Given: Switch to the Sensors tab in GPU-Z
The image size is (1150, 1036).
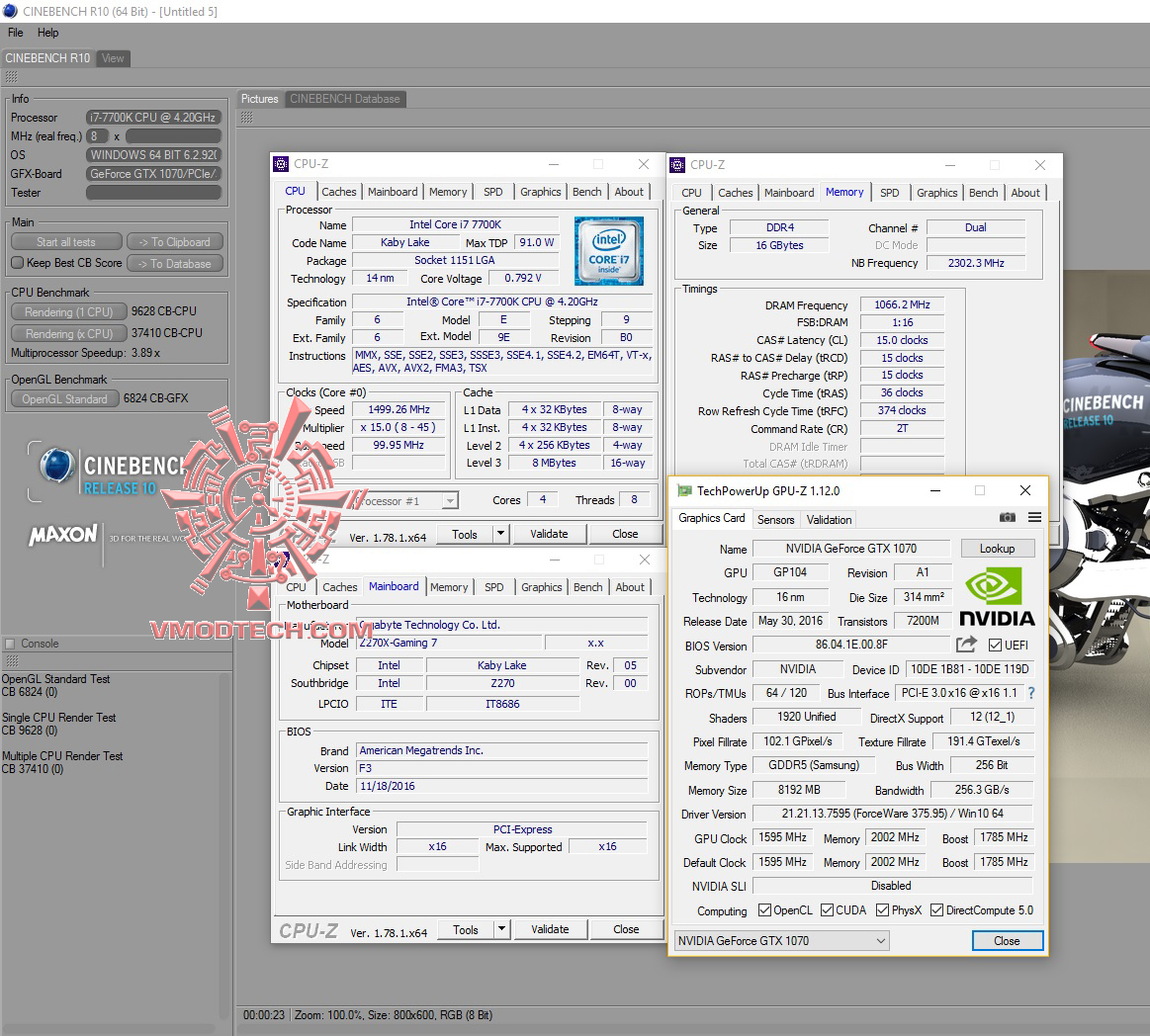Looking at the screenshot, I should click(x=776, y=519).
